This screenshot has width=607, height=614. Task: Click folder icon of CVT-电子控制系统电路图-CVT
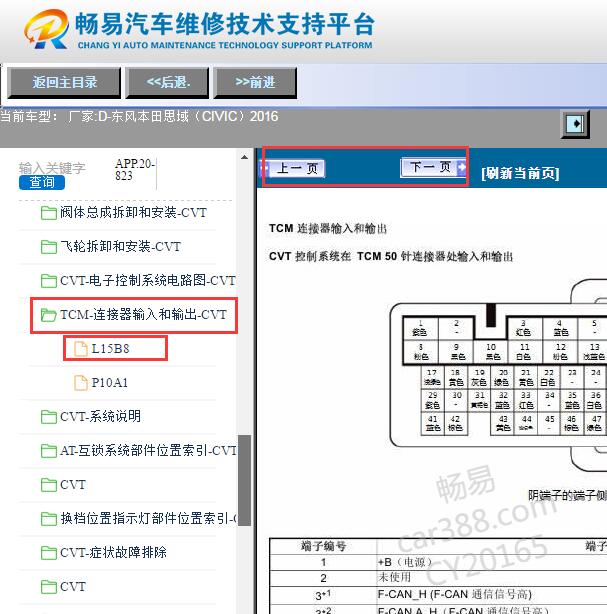pyautogui.click(x=49, y=281)
